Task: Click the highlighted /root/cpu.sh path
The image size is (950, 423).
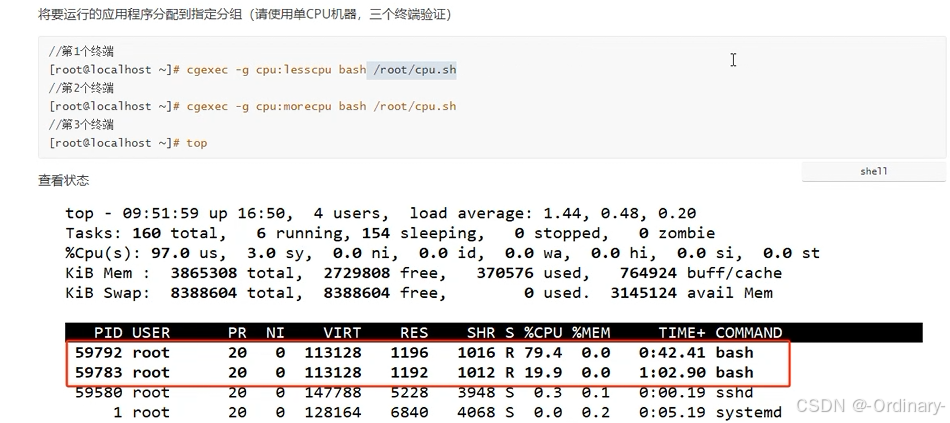Action: tap(415, 70)
